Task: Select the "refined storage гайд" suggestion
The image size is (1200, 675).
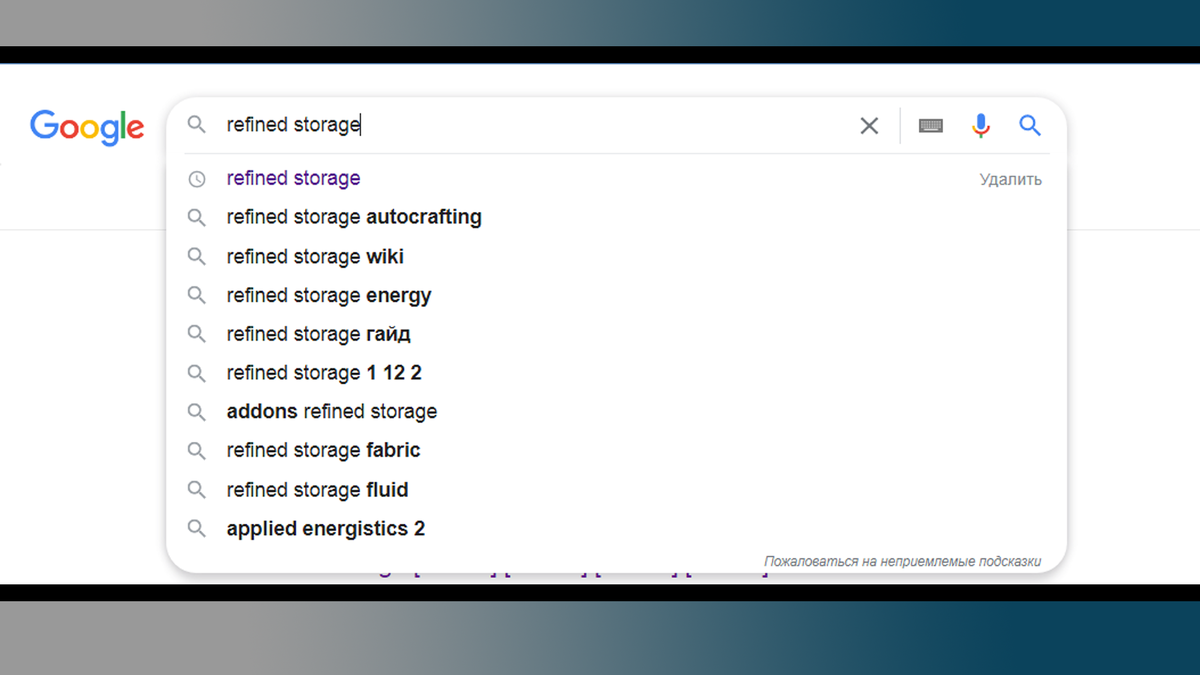Action: 318,334
